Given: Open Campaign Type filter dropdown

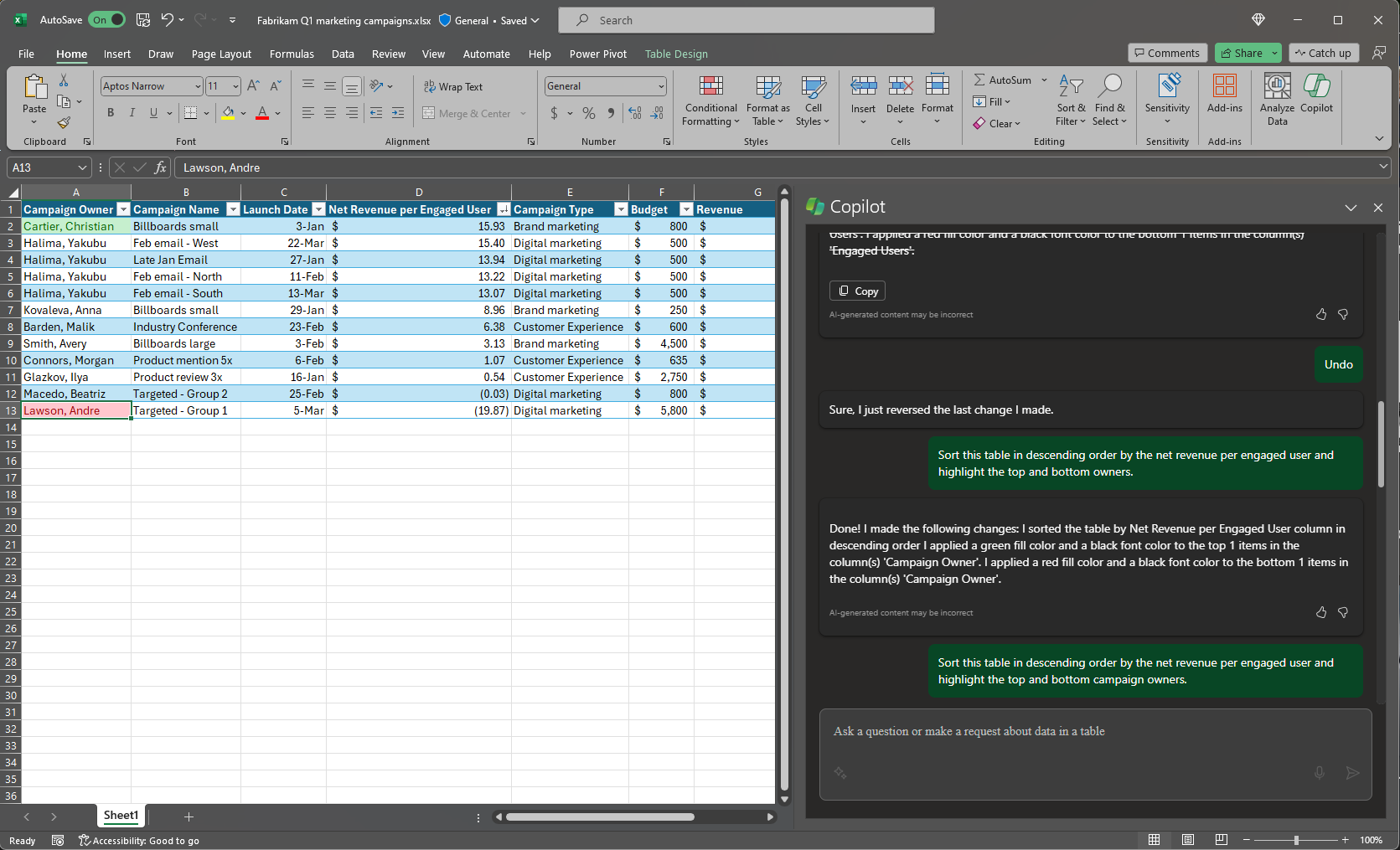Looking at the screenshot, I should pyautogui.click(x=621, y=209).
